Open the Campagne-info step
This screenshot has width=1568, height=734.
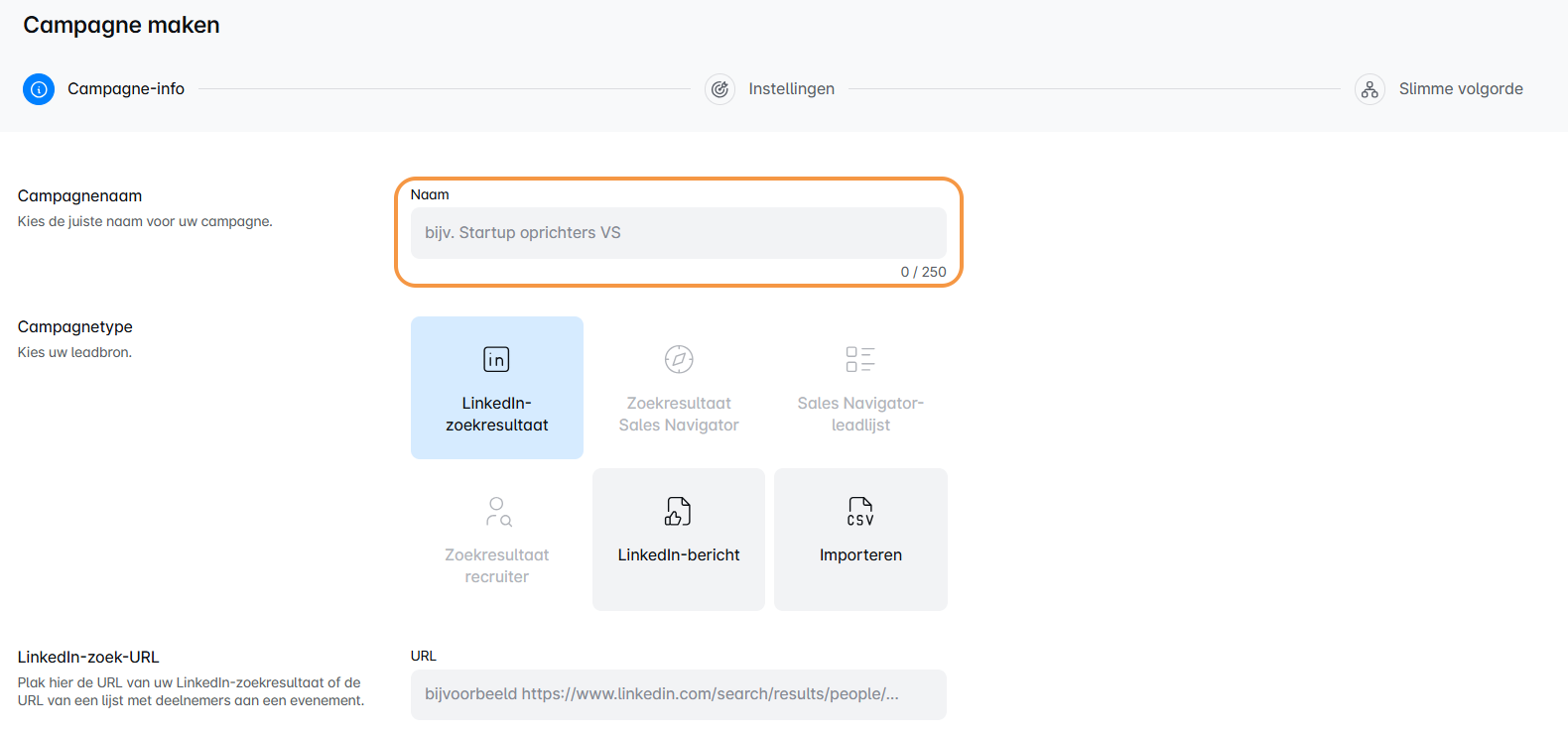126,89
